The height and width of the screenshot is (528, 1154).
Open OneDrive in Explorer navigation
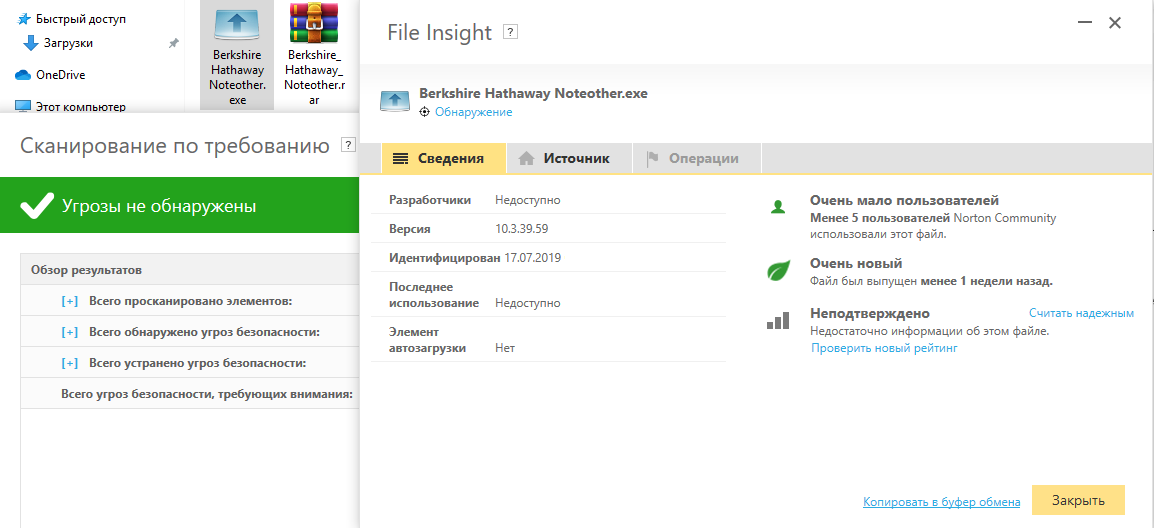(60, 75)
